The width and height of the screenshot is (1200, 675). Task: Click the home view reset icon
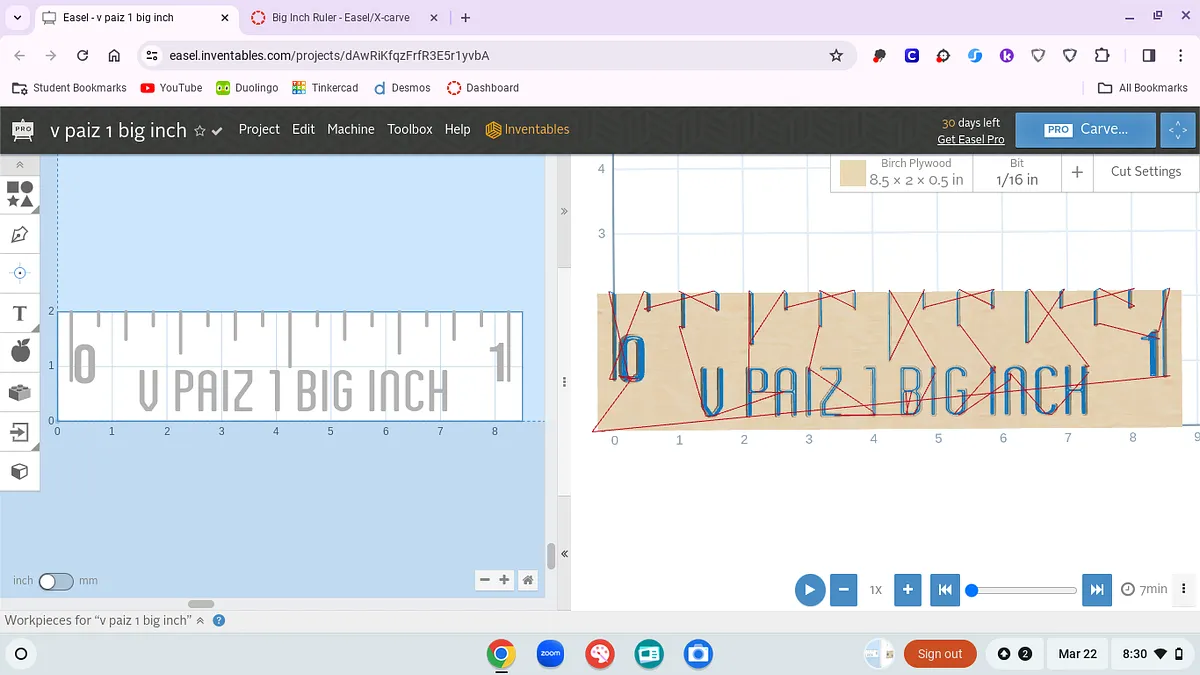coord(528,579)
